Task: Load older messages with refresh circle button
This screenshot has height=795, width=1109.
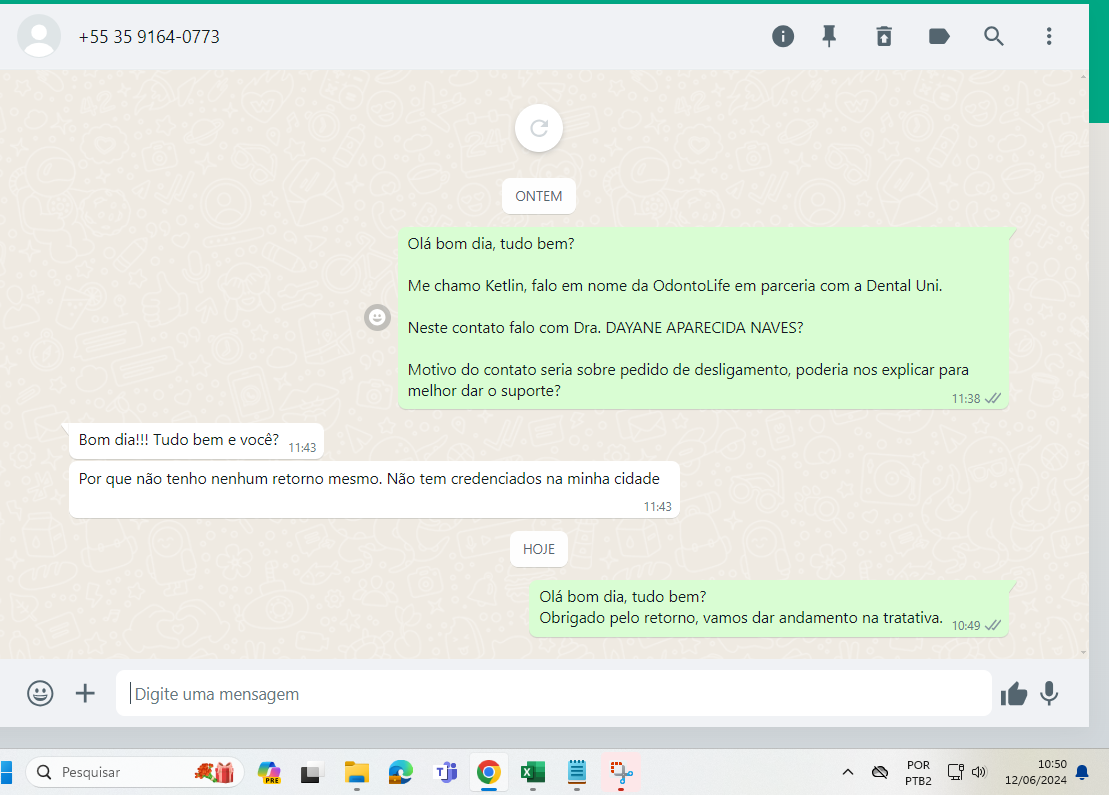Action: [x=539, y=128]
